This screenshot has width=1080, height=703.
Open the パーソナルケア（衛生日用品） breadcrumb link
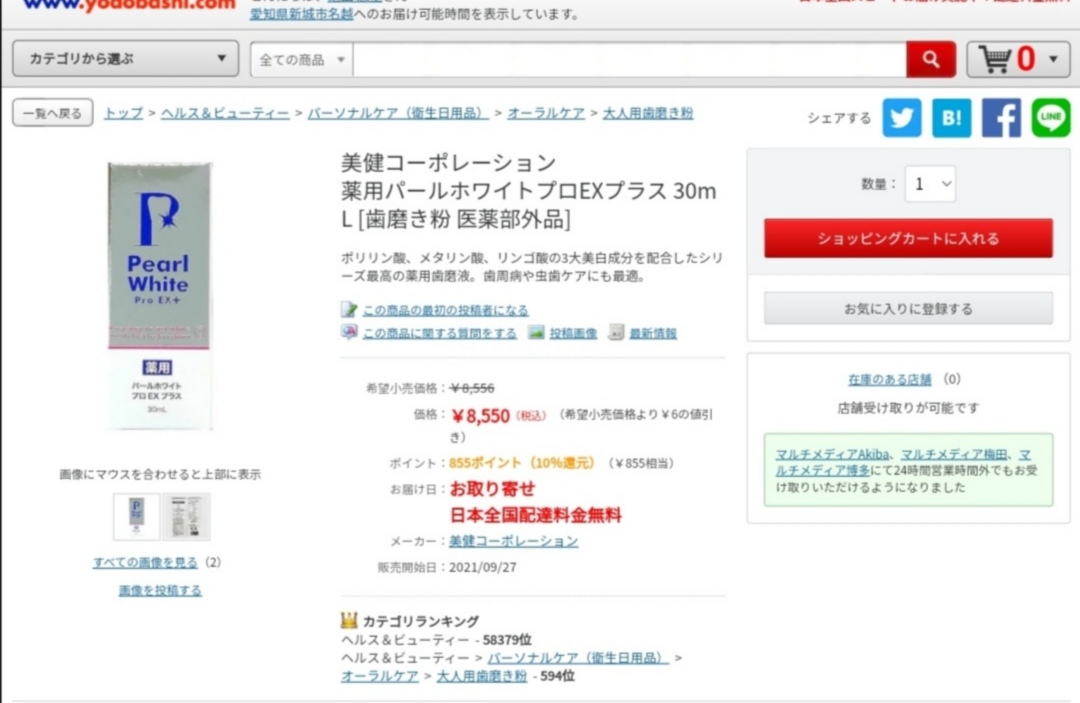[398, 113]
